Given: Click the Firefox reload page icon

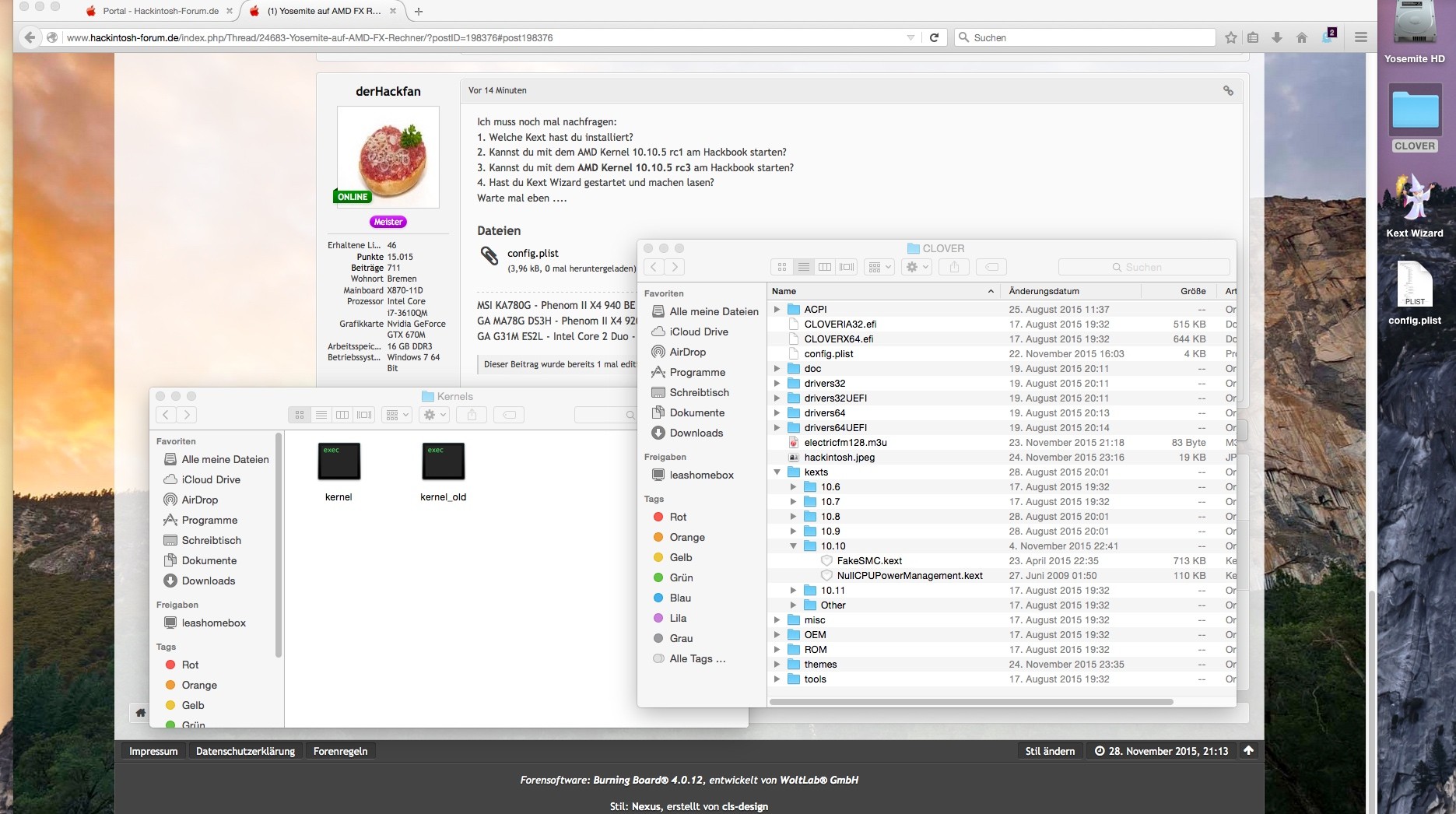Looking at the screenshot, I should (x=934, y=37).
